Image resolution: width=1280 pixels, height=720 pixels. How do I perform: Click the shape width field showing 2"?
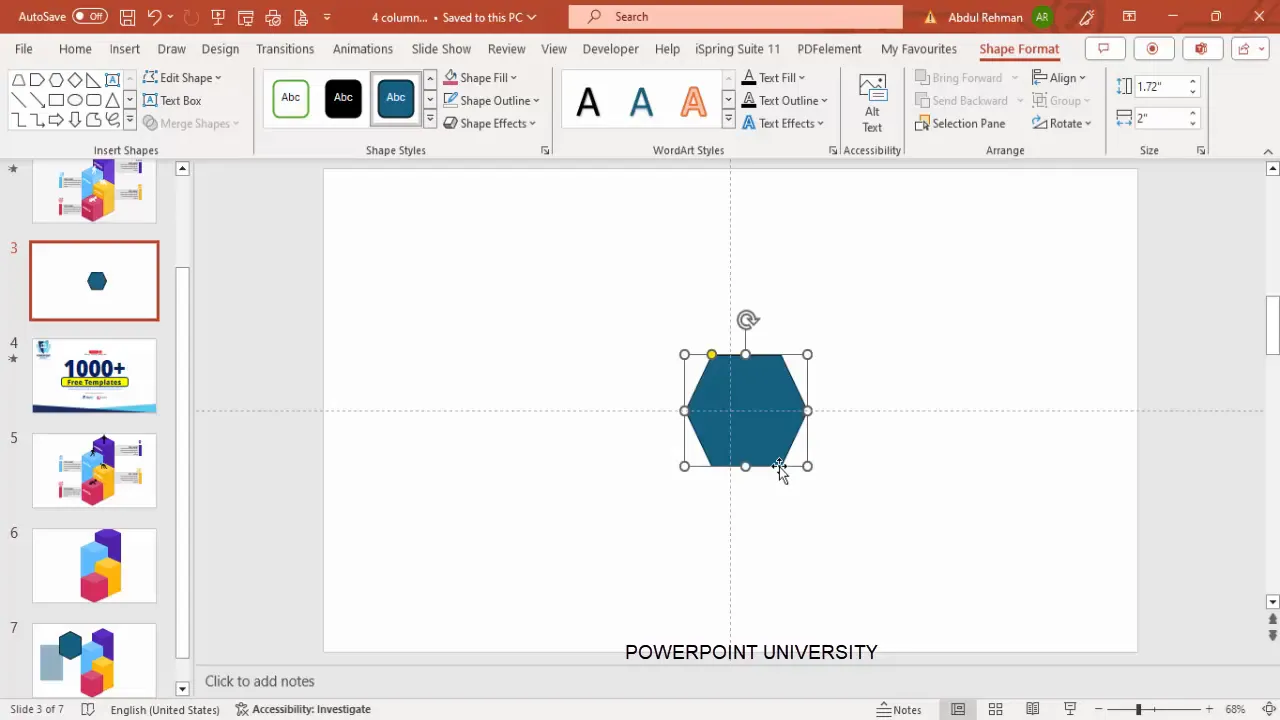click(1160, 118)
